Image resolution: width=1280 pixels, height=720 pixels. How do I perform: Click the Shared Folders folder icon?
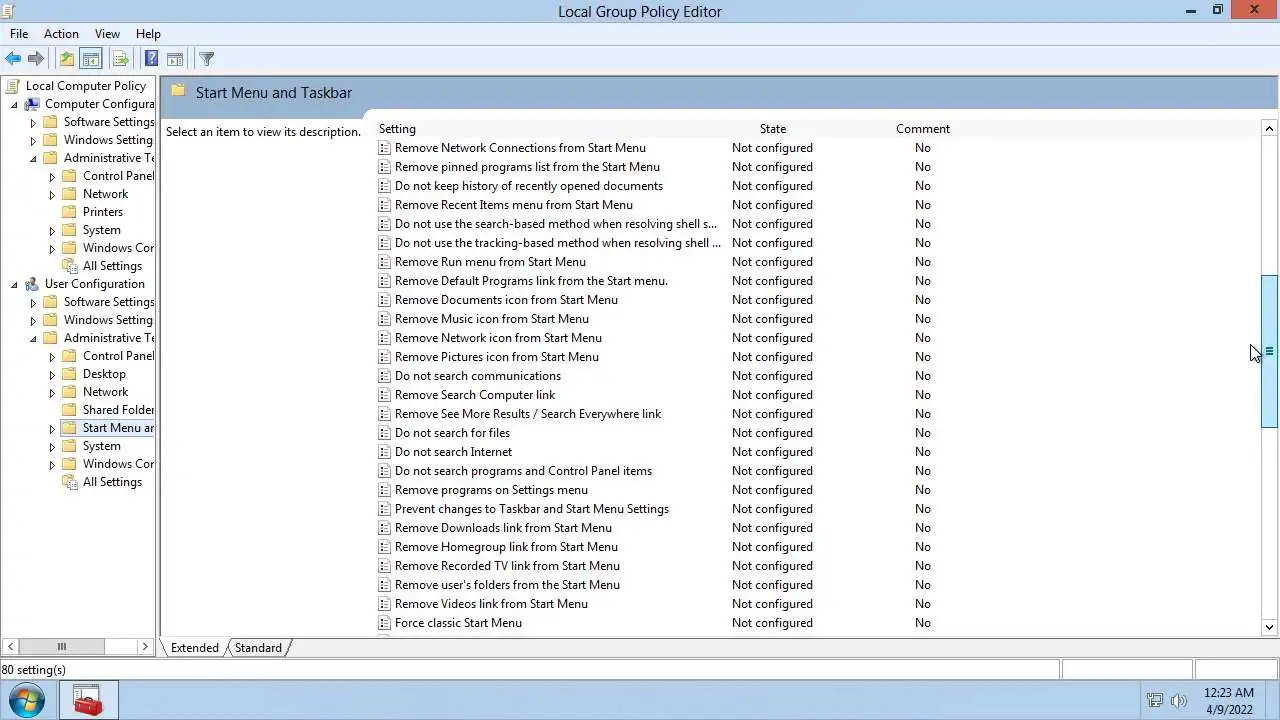coord(69,410)
